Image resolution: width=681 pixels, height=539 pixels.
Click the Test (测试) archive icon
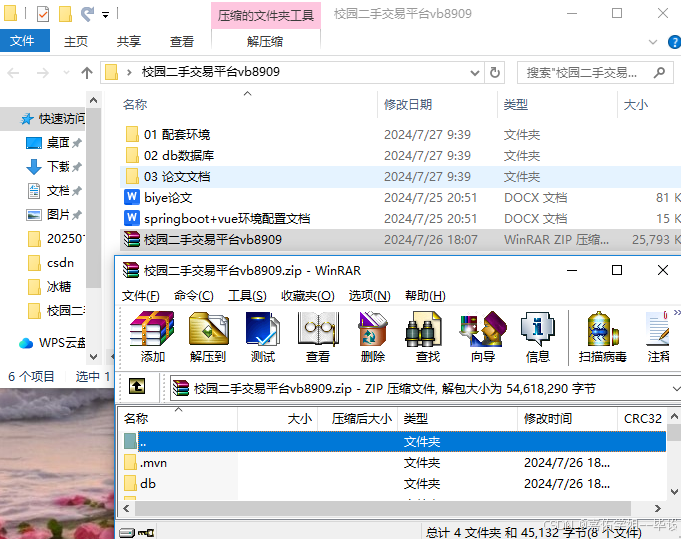pos(263,337)
